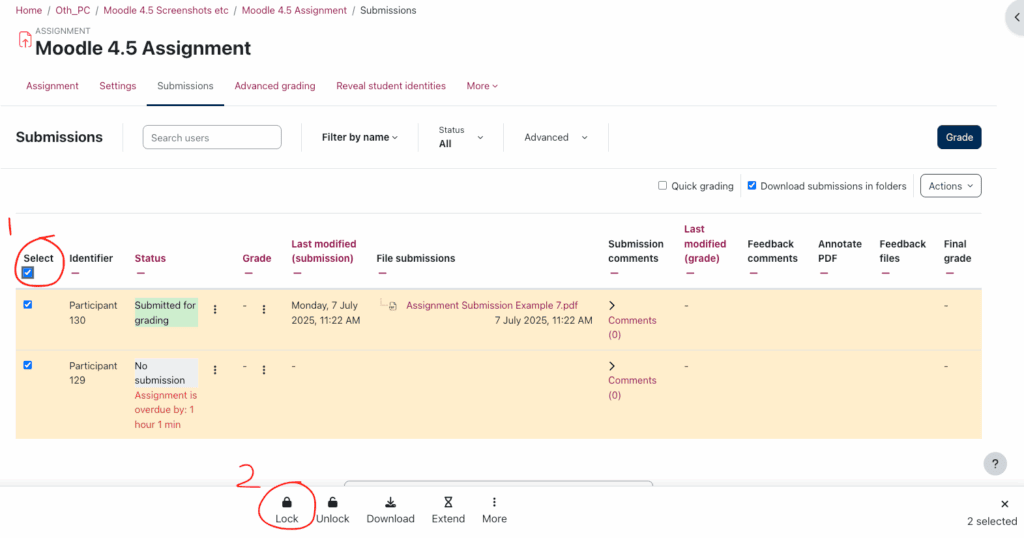Click the blue Grade button
This screenshot has width=1024, height=538.
tap(958, 137)
